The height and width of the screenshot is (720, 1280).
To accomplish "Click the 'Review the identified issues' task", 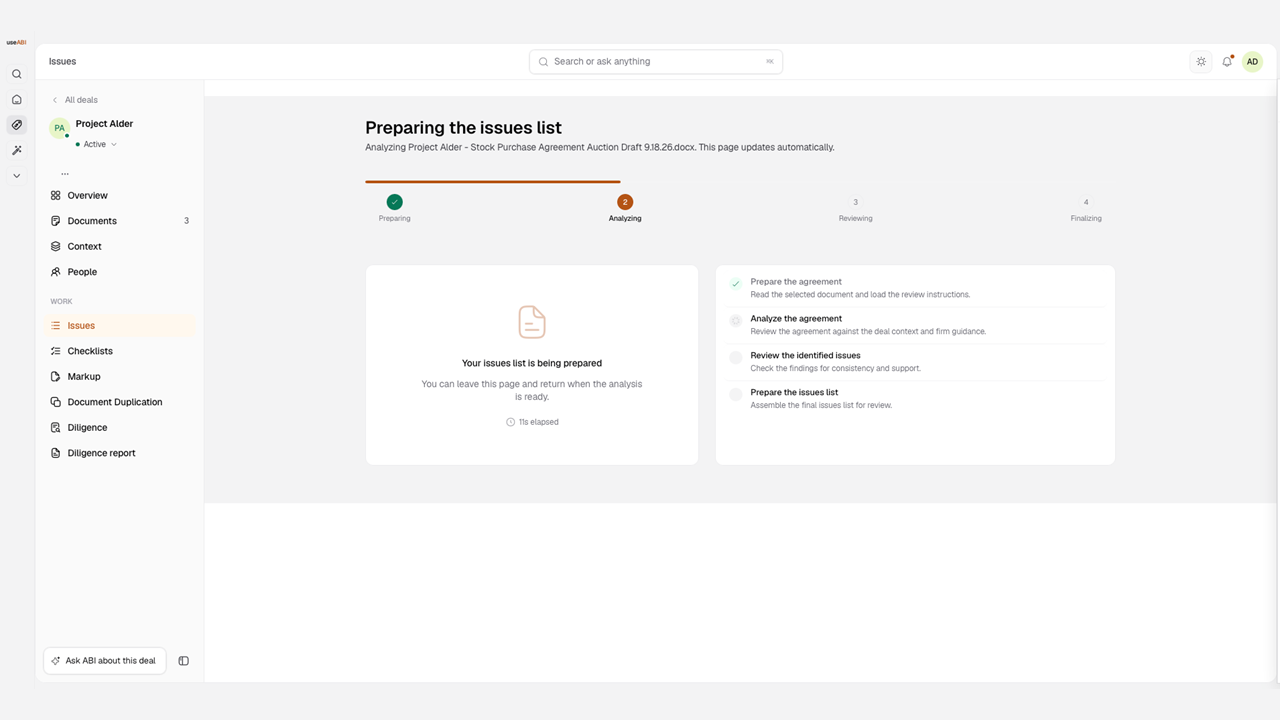I will [x=915, y=362].
